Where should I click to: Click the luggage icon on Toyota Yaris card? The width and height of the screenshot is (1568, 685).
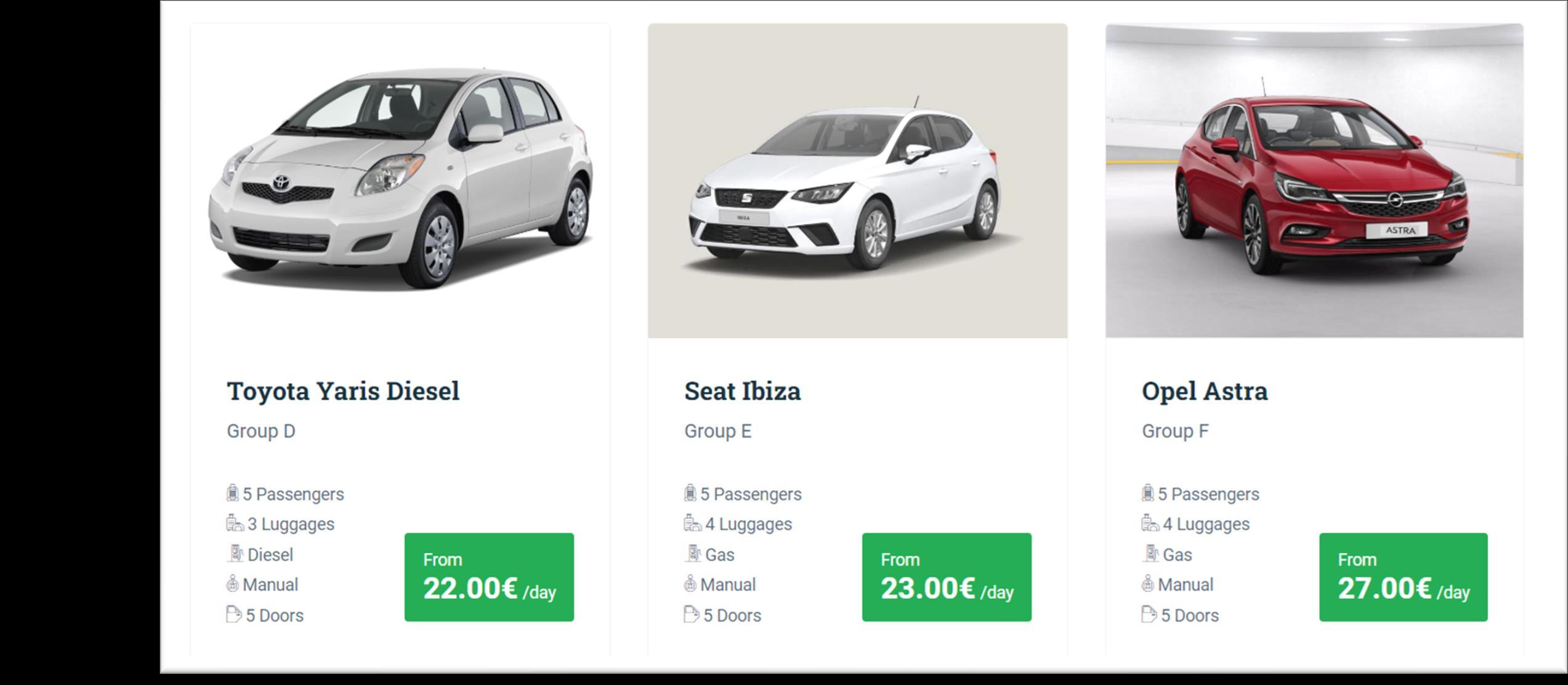tap(234, 524)
